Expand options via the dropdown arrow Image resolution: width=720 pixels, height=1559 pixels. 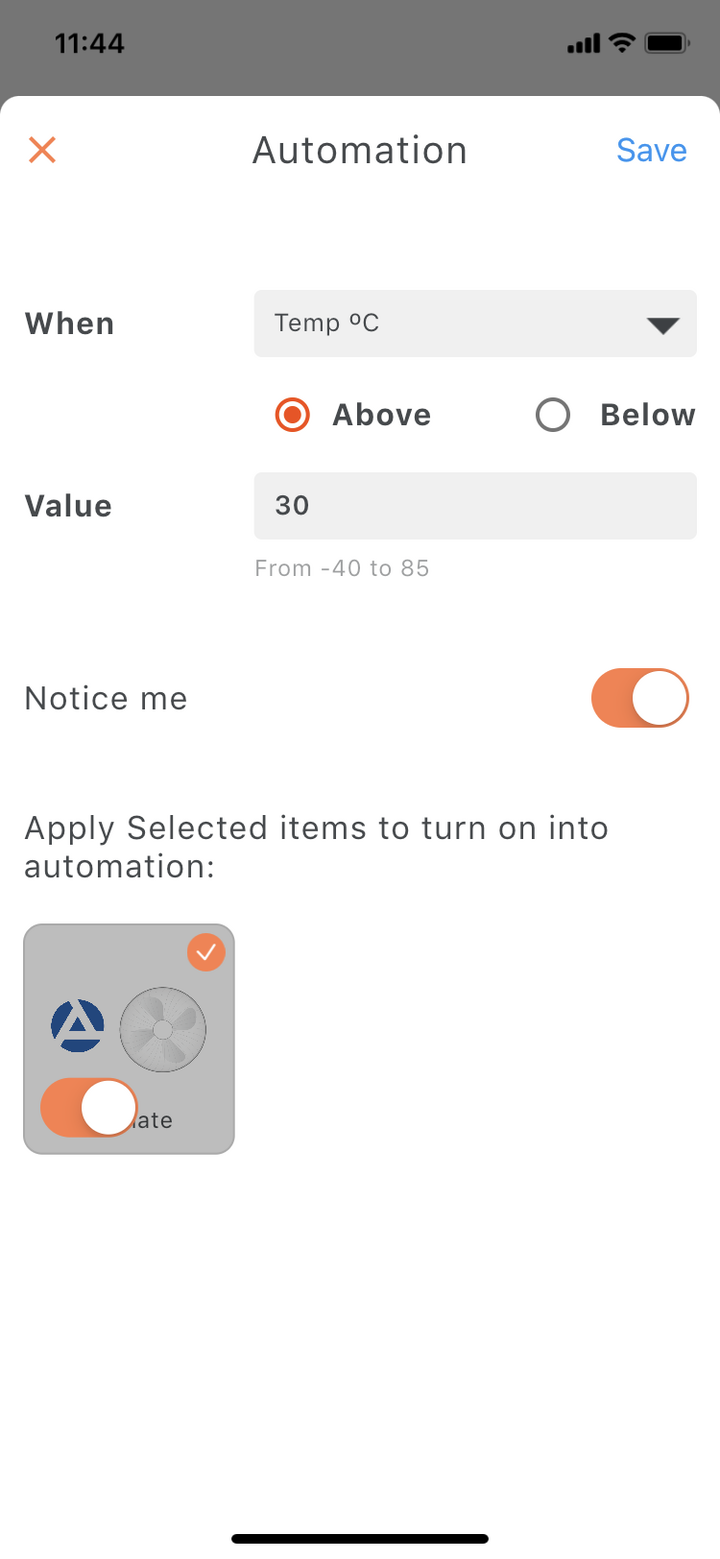(663, 325)
